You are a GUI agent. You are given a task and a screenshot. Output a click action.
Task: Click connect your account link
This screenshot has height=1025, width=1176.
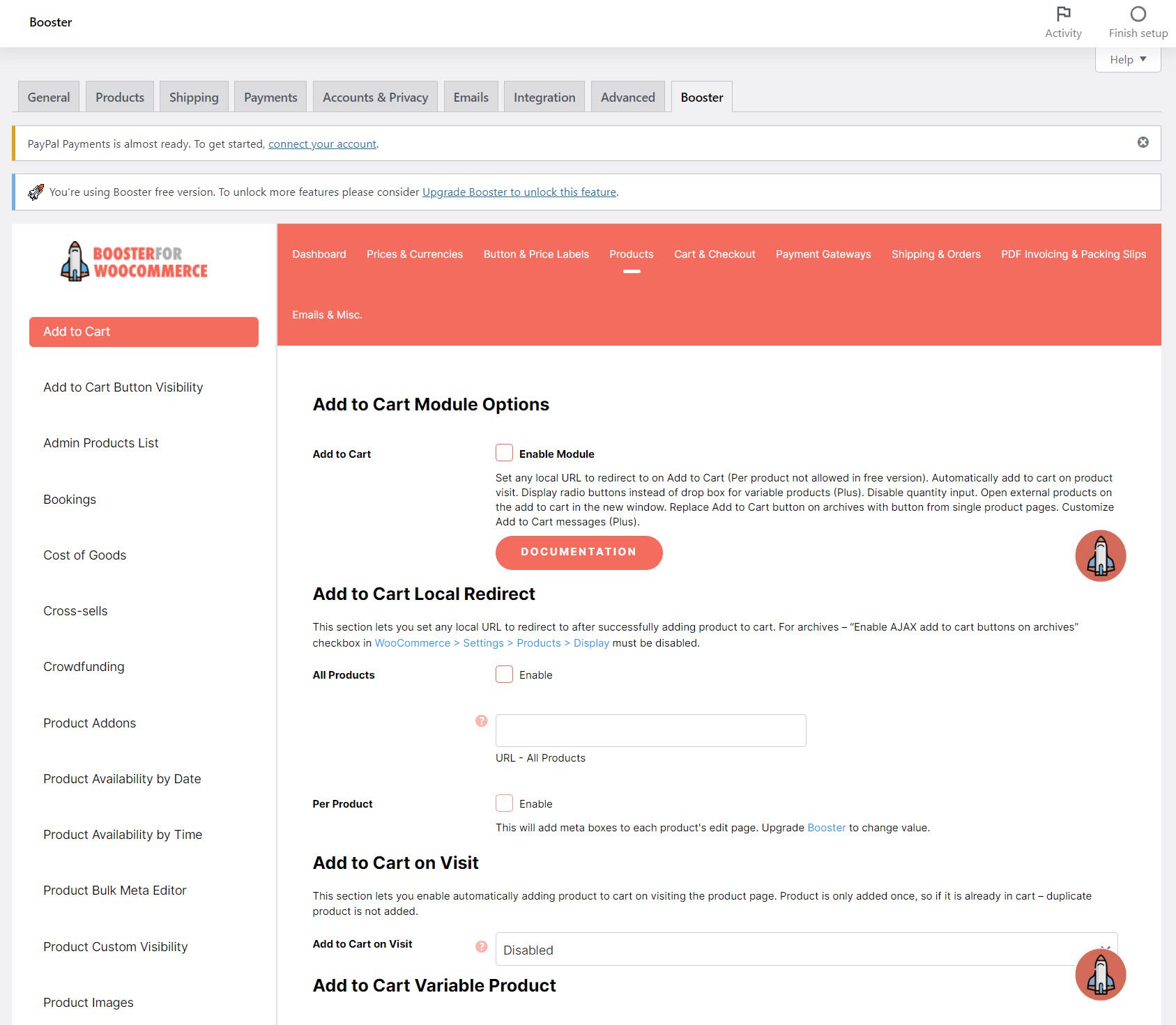pos(322,144)
